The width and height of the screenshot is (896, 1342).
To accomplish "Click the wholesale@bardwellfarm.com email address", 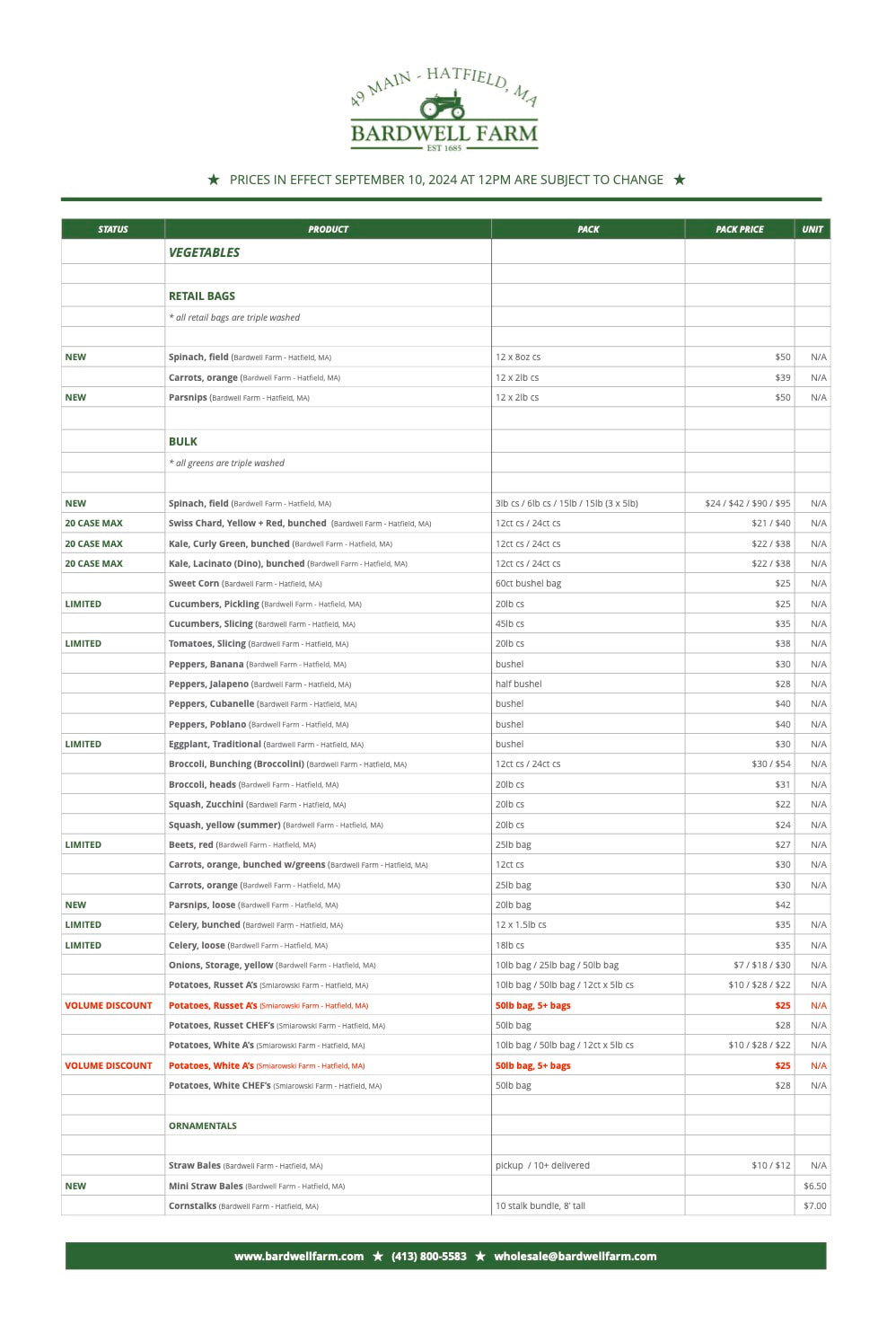I will point(575,1256).
